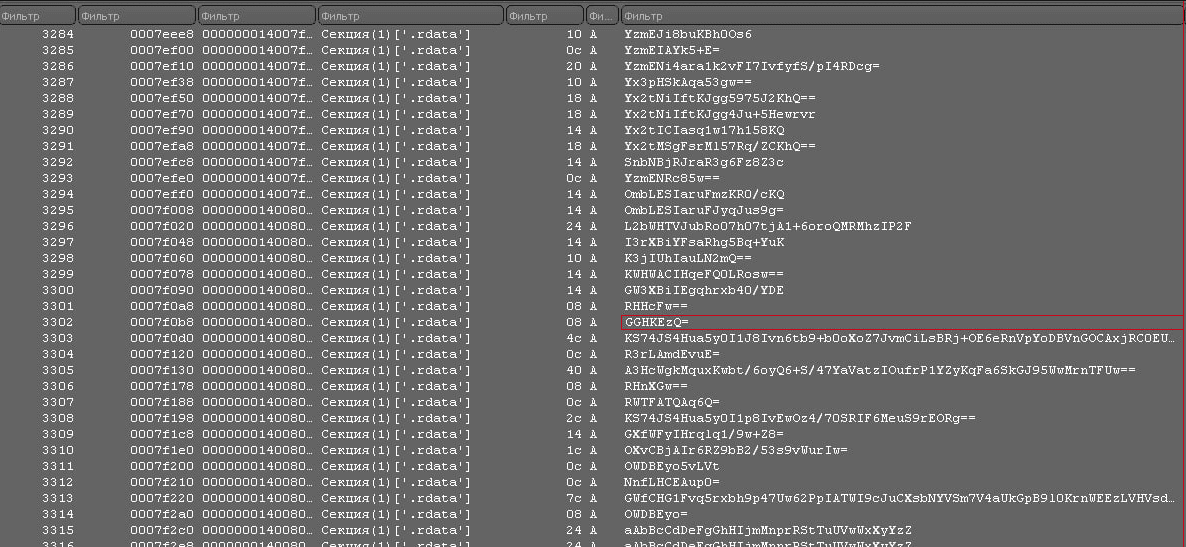Select the string YzmEIAYk5+E=
Screen dimensions: 1186x547
point(672,50)
